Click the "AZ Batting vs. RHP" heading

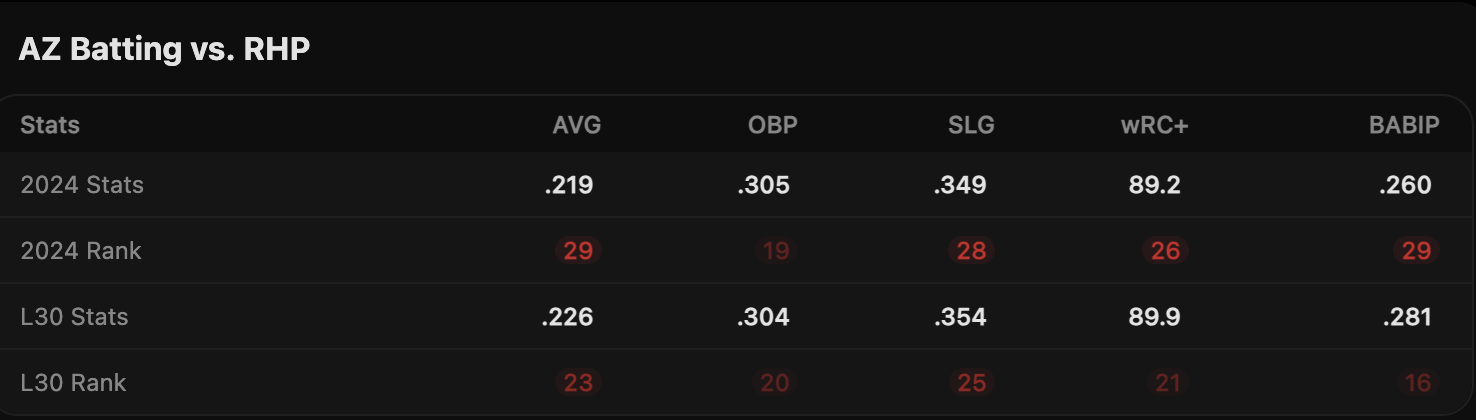164,50
